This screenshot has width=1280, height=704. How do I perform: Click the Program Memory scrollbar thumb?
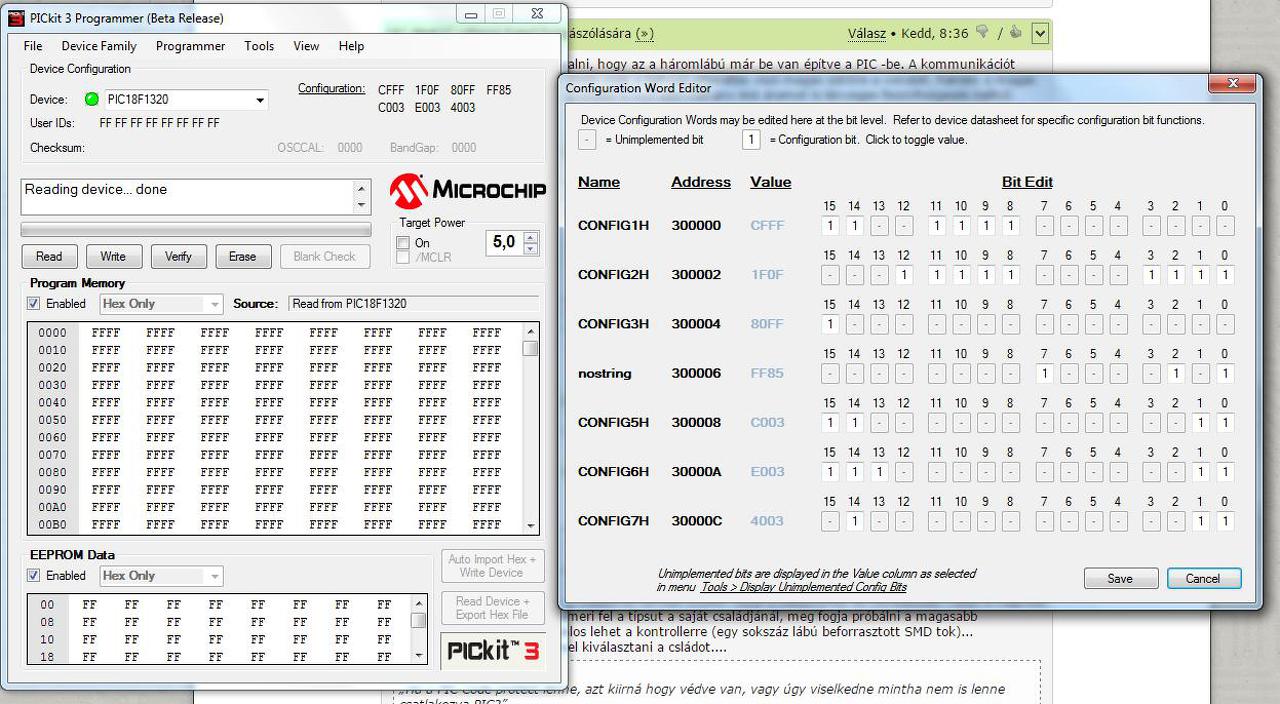point(531,348)
